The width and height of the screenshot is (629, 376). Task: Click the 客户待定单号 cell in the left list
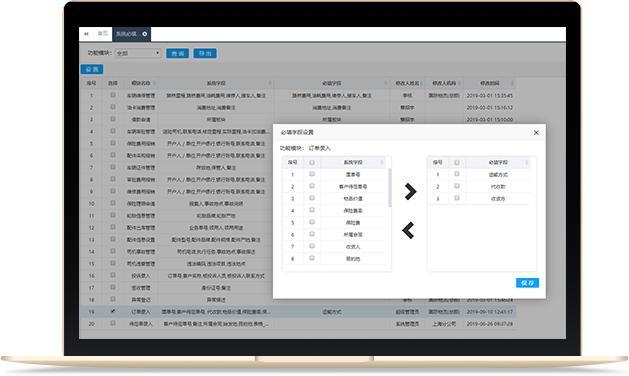353,187
